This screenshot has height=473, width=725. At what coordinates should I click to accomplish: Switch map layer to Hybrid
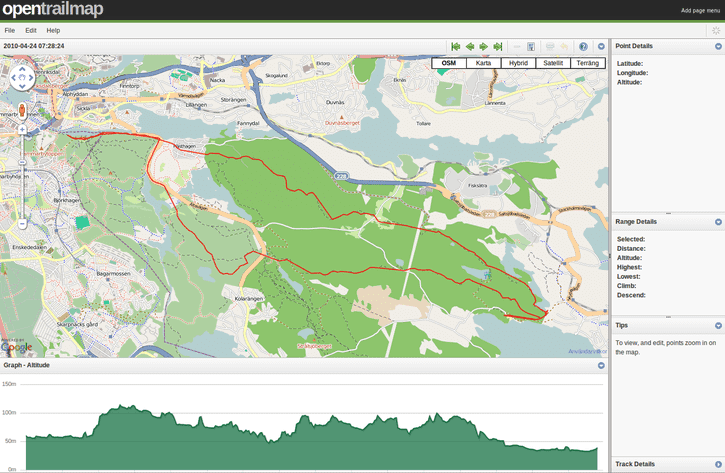pyautogui.click(x=518, y=63)
